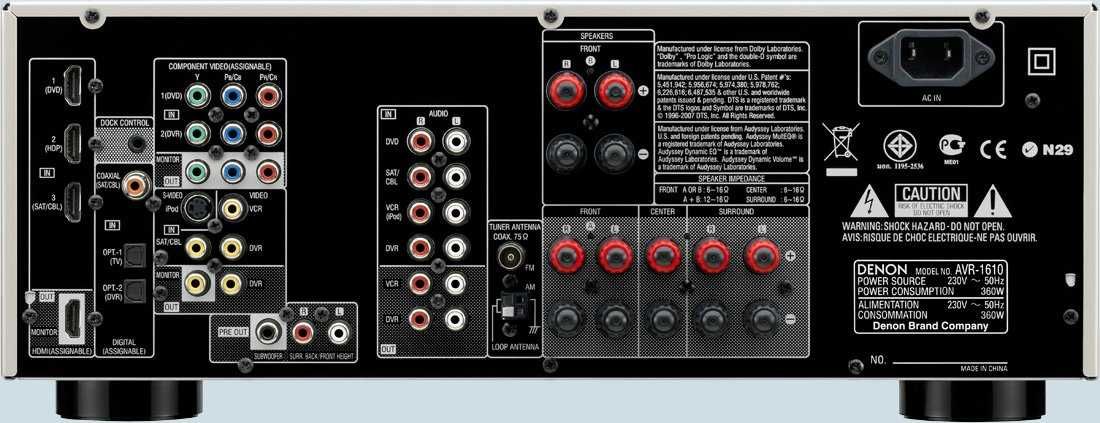Click the SURR. BACK/FRONT HEIGHT right pre out

303,332
